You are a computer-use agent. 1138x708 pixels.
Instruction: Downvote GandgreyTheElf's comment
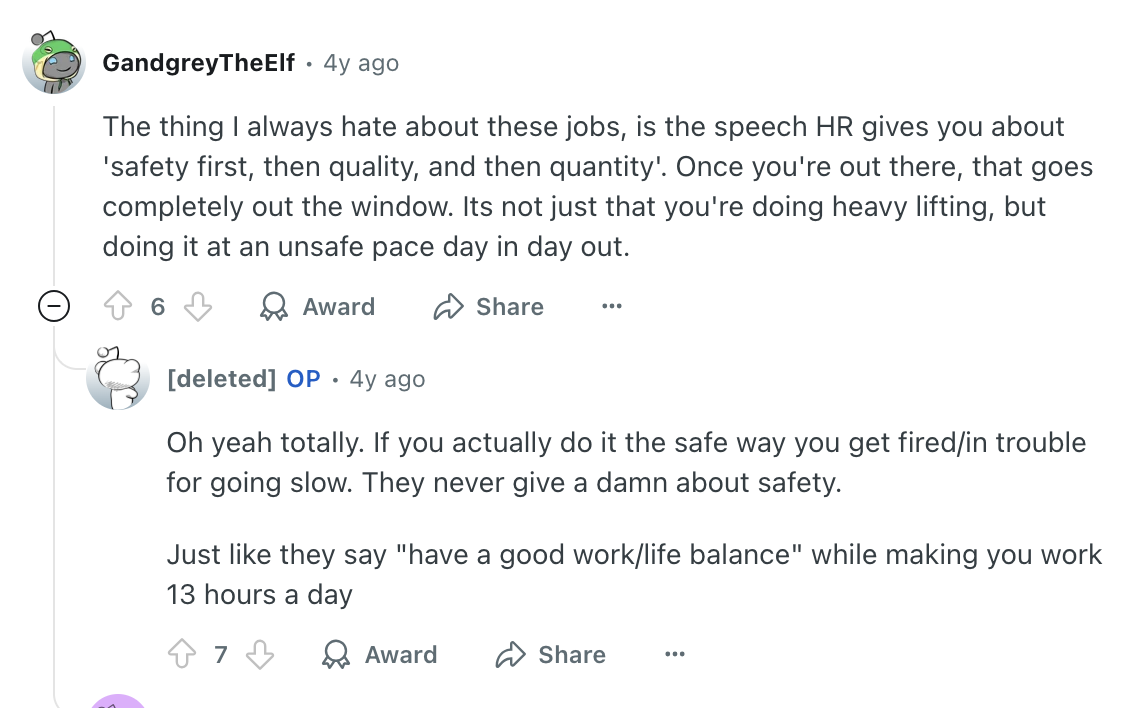click(199, 307)
